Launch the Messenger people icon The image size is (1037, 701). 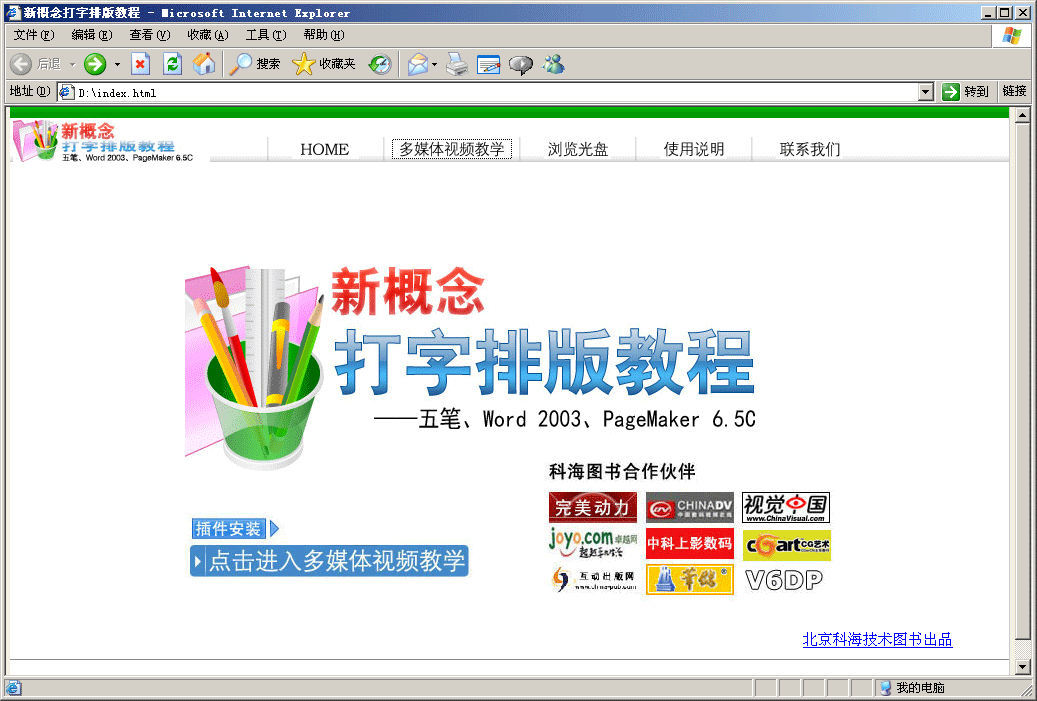click(x=554, y=64)
